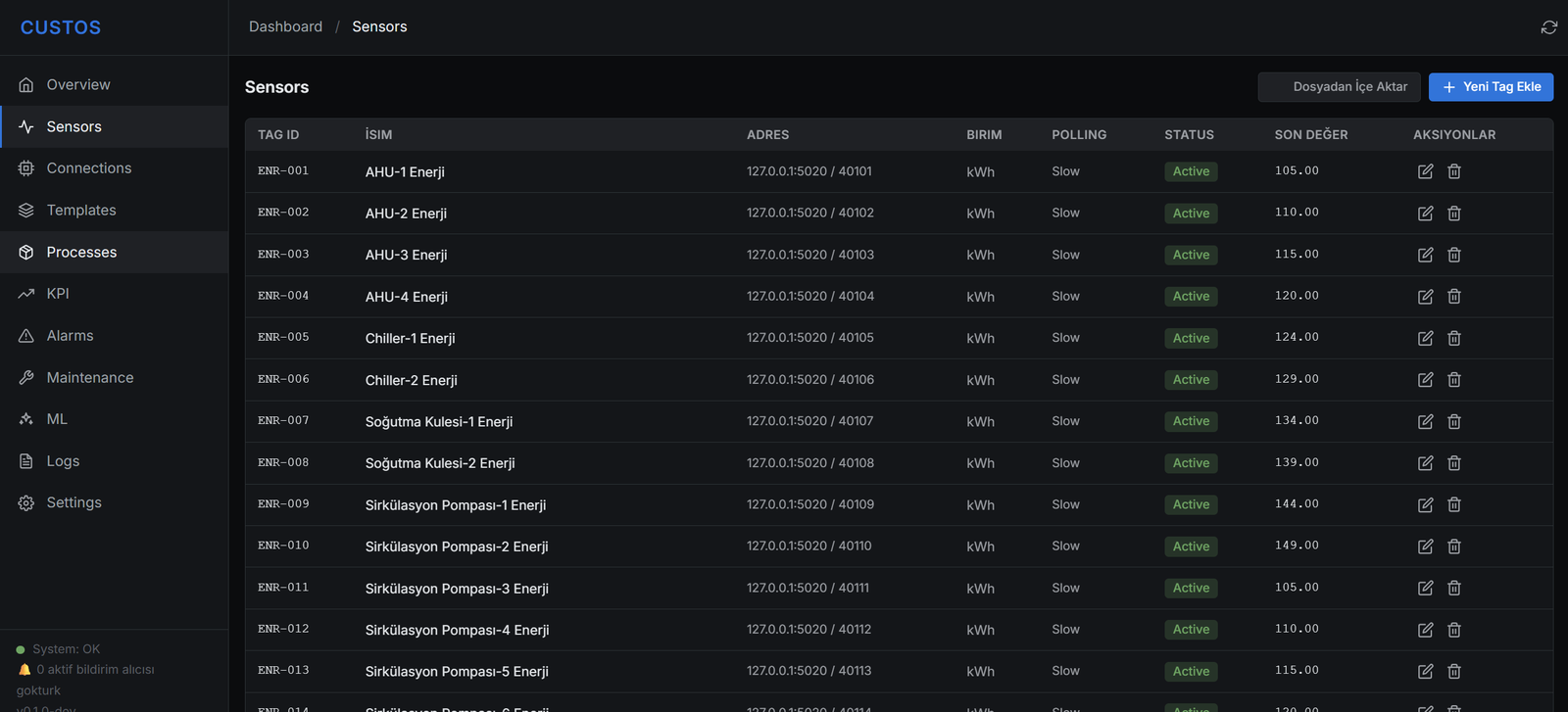Open the ML section

(x=114, y=419)
